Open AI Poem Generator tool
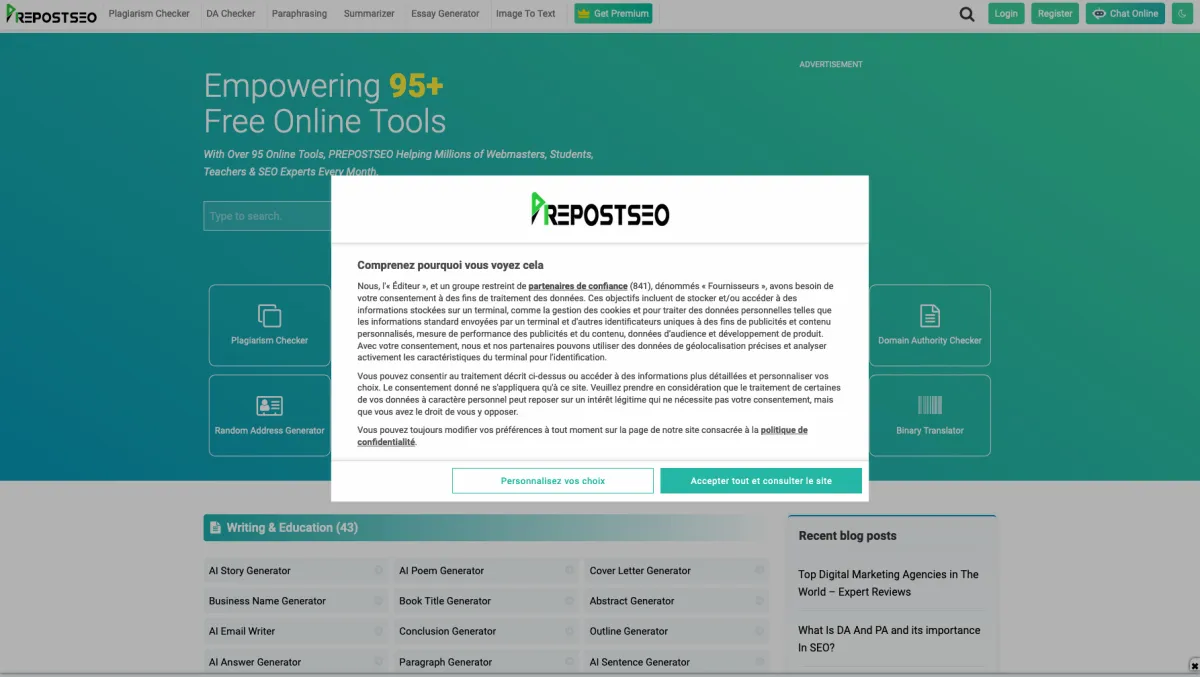Screen dimensions: 1200x677 [x=441, y=571]
